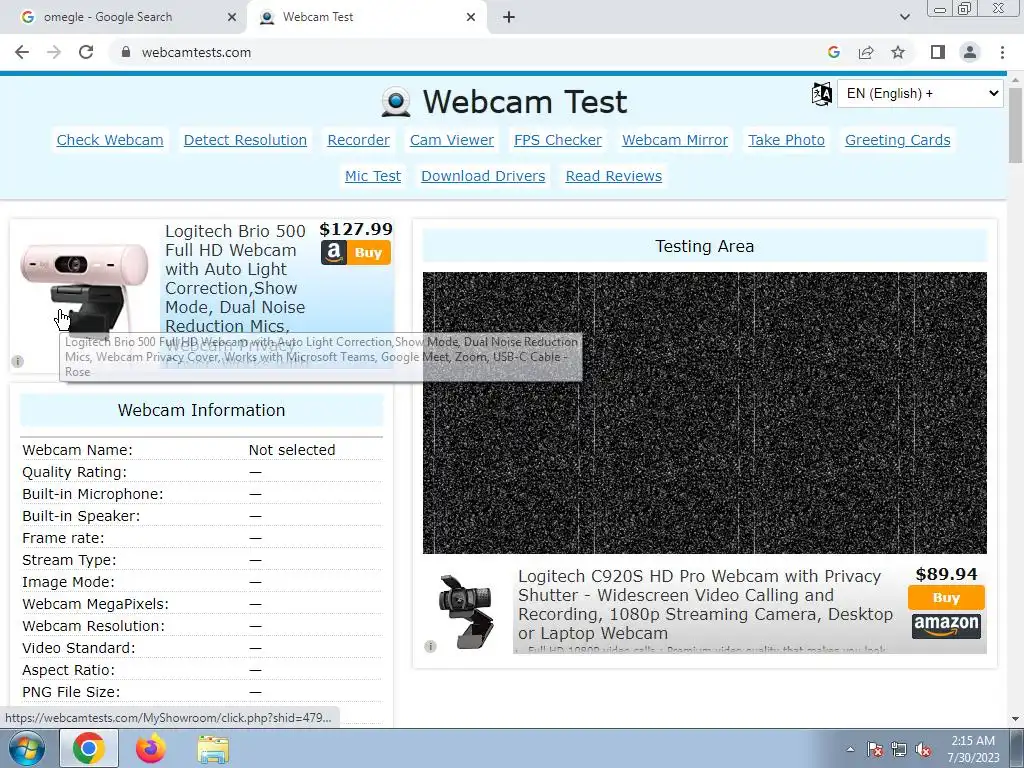1024x768 pixels.
Task: Open Download Drivers link
Action: click(x=483, y=176)
